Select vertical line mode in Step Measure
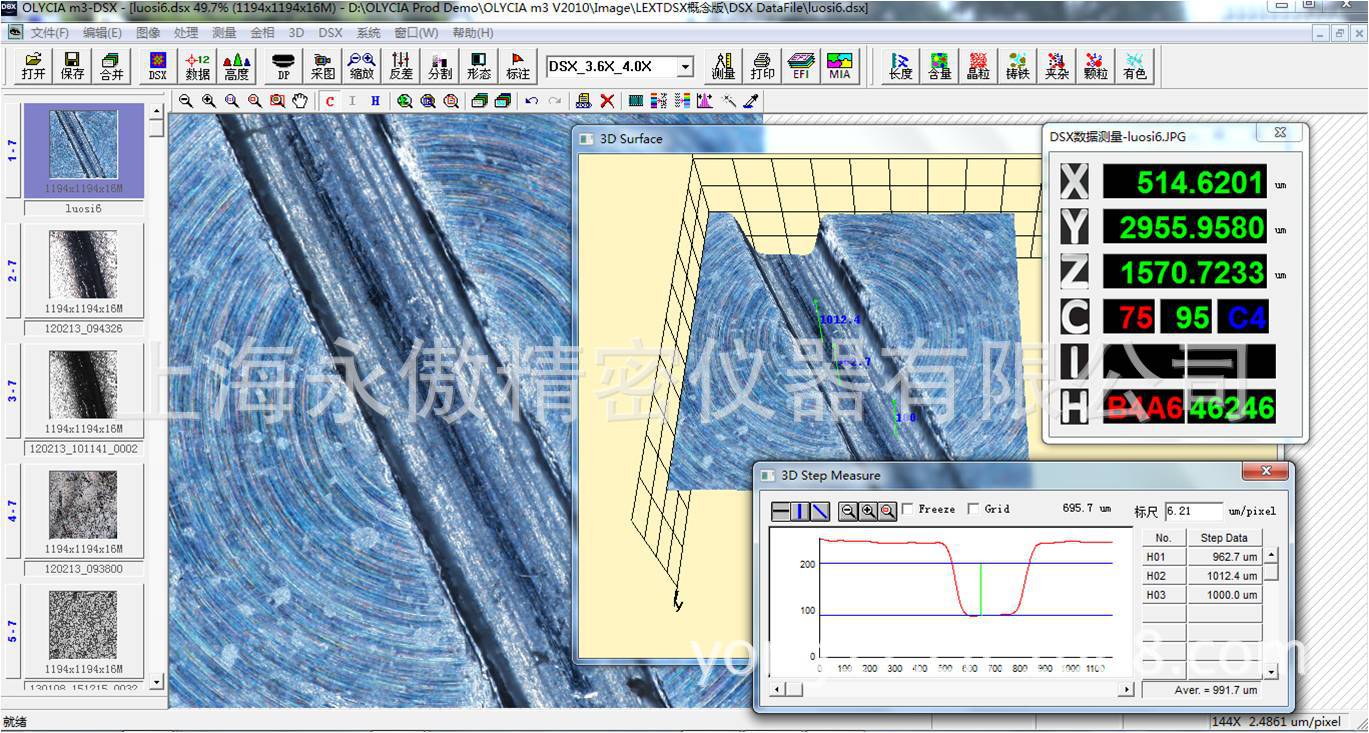This screenshot has width=1369, height=733. (x=800, y=511)
